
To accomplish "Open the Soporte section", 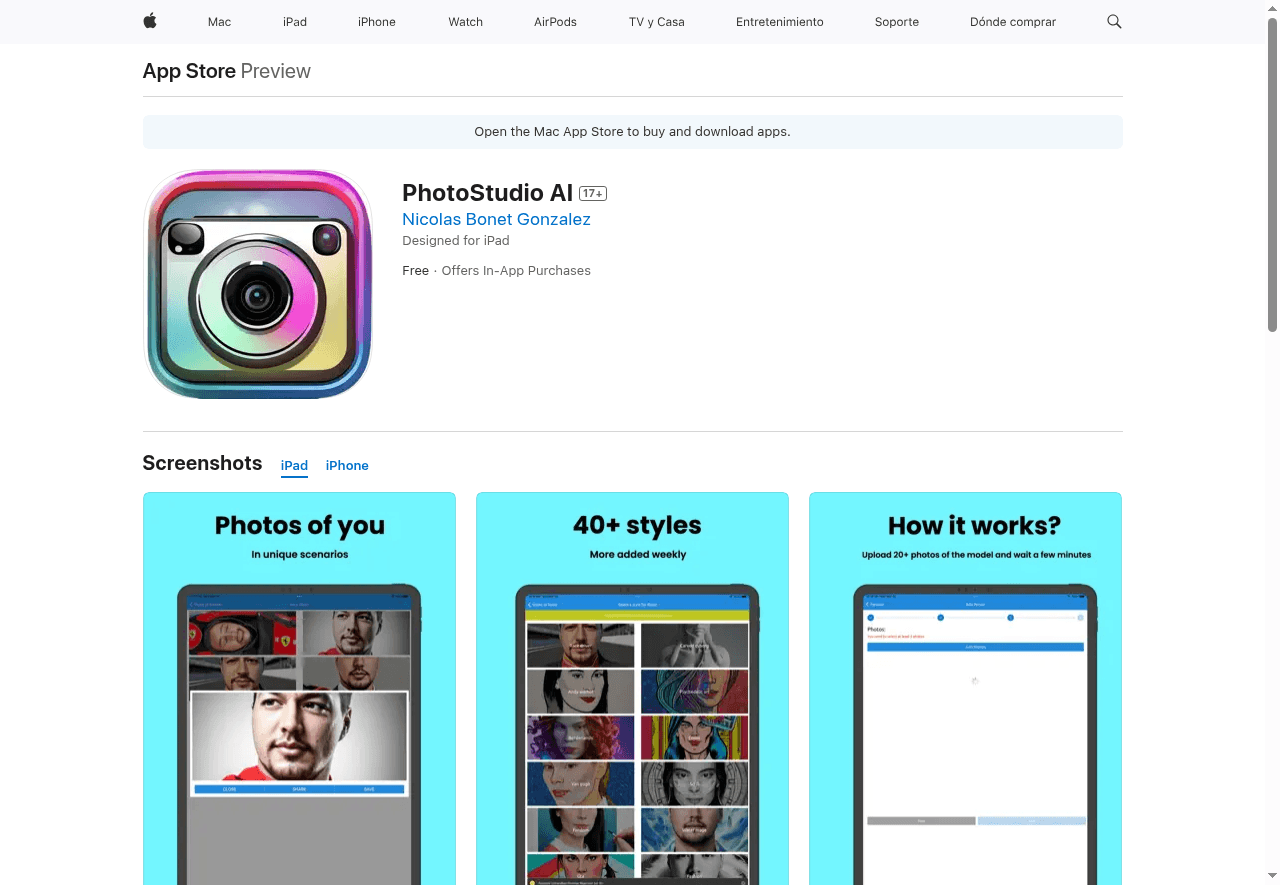I will point(896,21).
